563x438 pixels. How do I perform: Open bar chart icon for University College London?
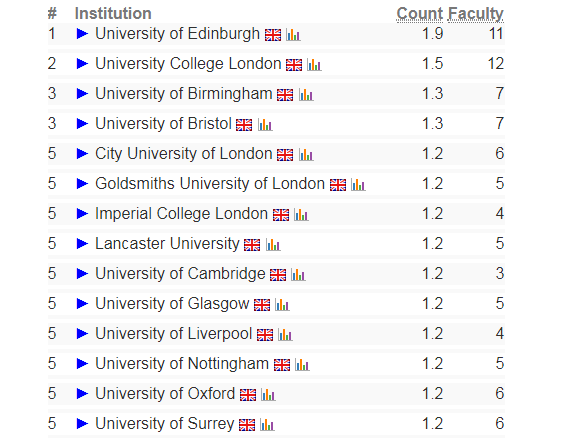click(314, 65)
